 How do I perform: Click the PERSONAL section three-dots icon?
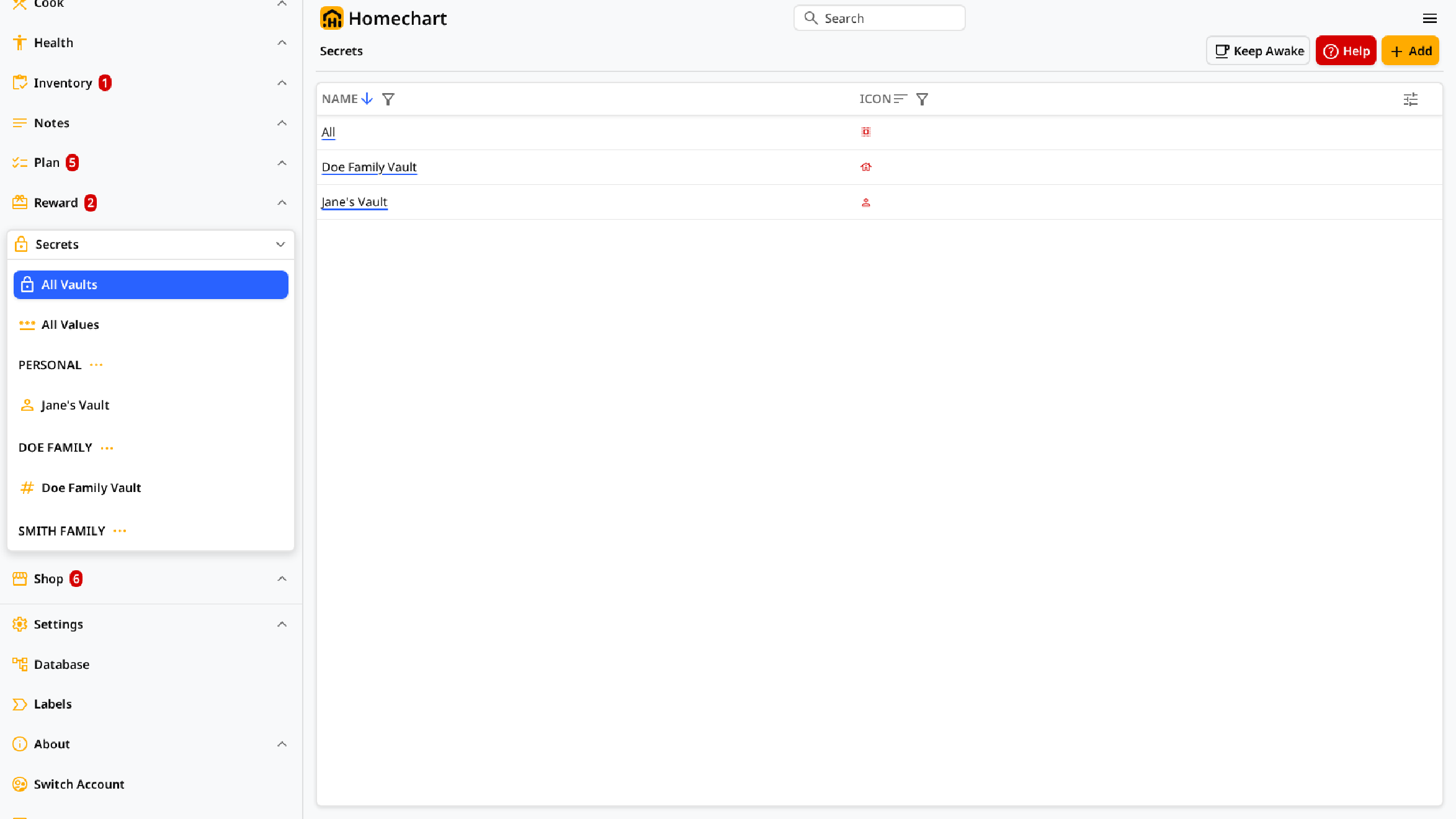pyautogui.click(x=96, y=365)
